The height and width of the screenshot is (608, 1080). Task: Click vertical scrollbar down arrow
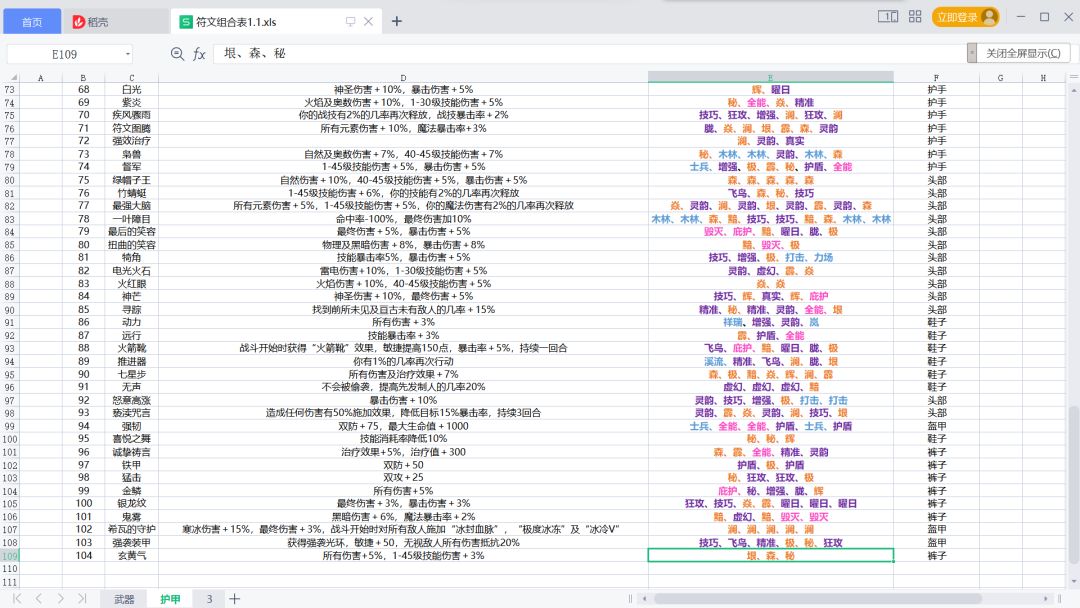(x=1074, y=583)
